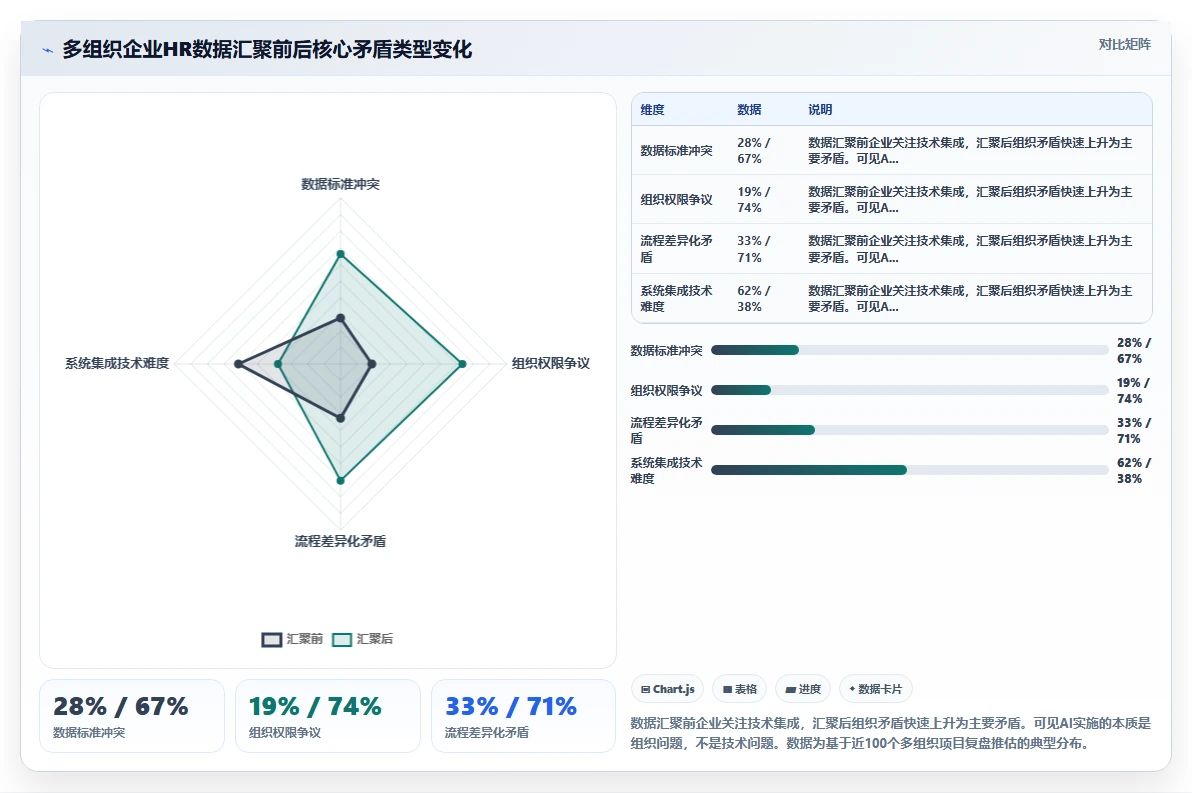Click the 数据 column header
The height and width of the screenshot is (793, 1192).
point(749,109)
